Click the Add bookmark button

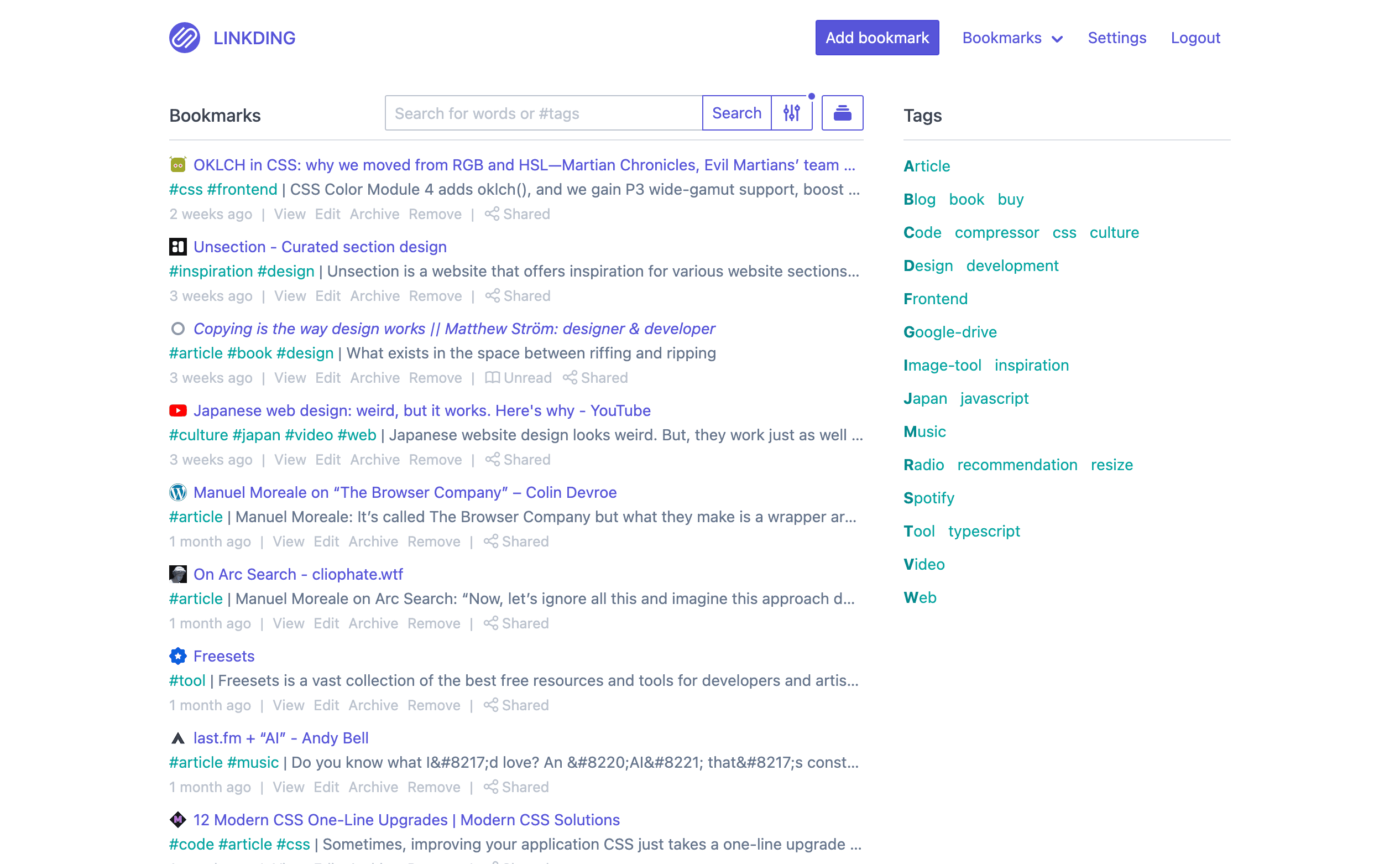(877, 38)
